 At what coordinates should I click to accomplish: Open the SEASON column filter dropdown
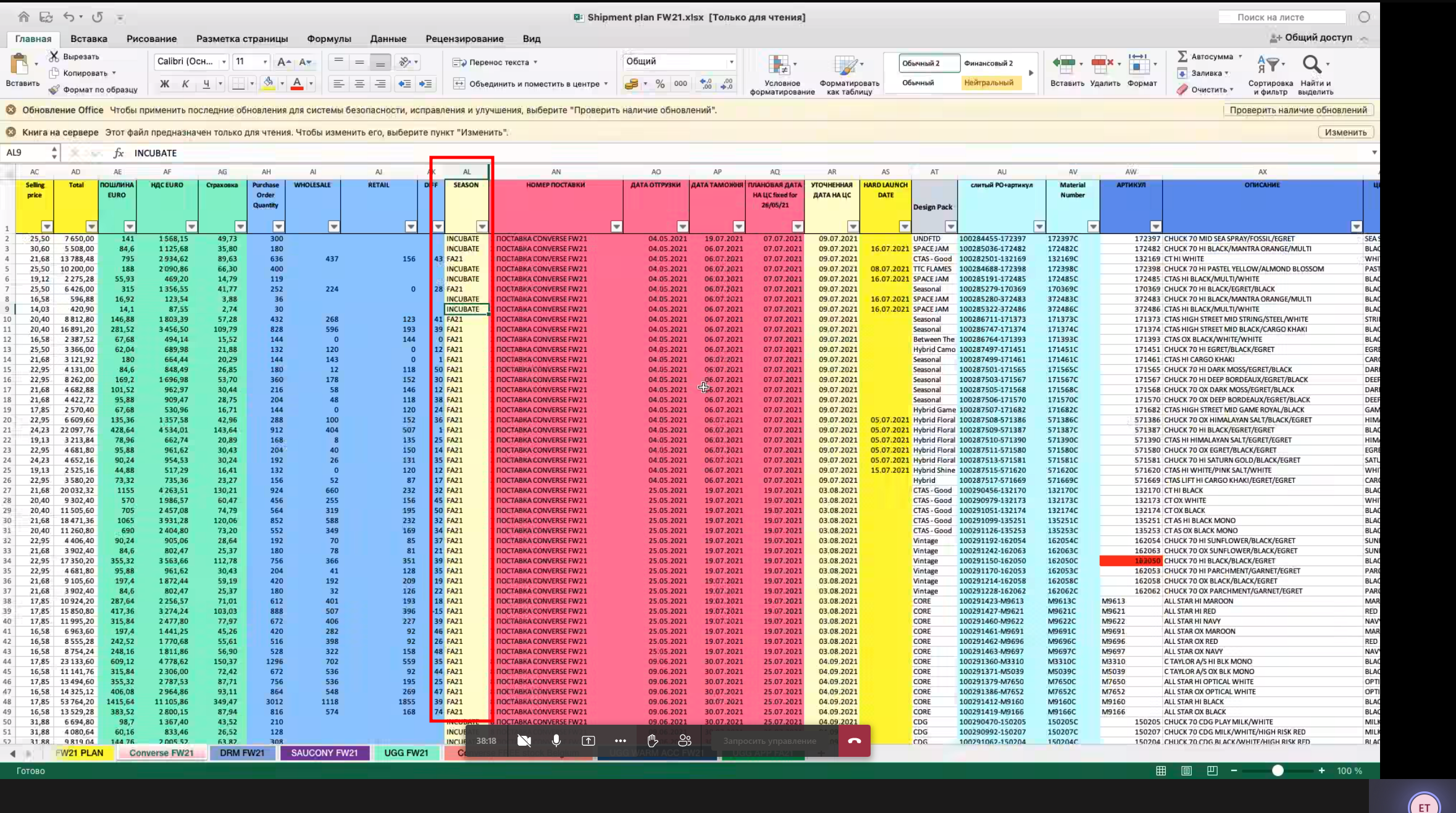click(482, 227)
